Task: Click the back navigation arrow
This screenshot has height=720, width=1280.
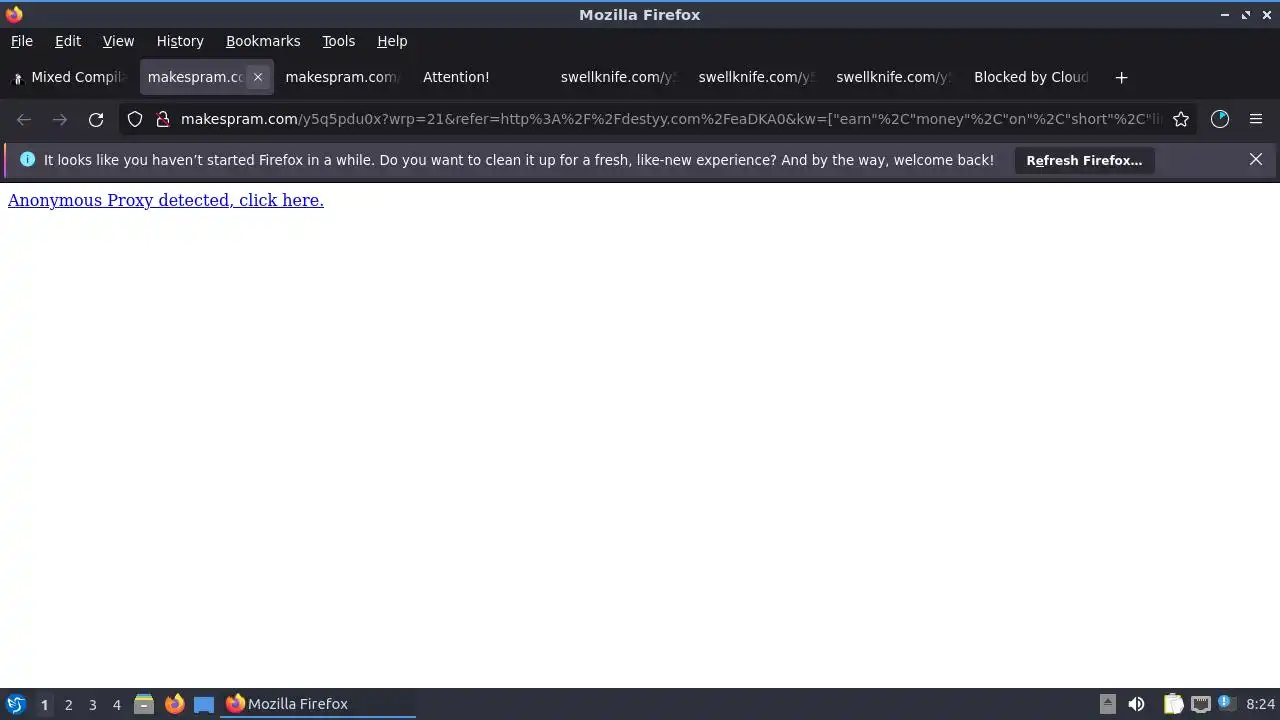Action: click(x=24, y=119)
